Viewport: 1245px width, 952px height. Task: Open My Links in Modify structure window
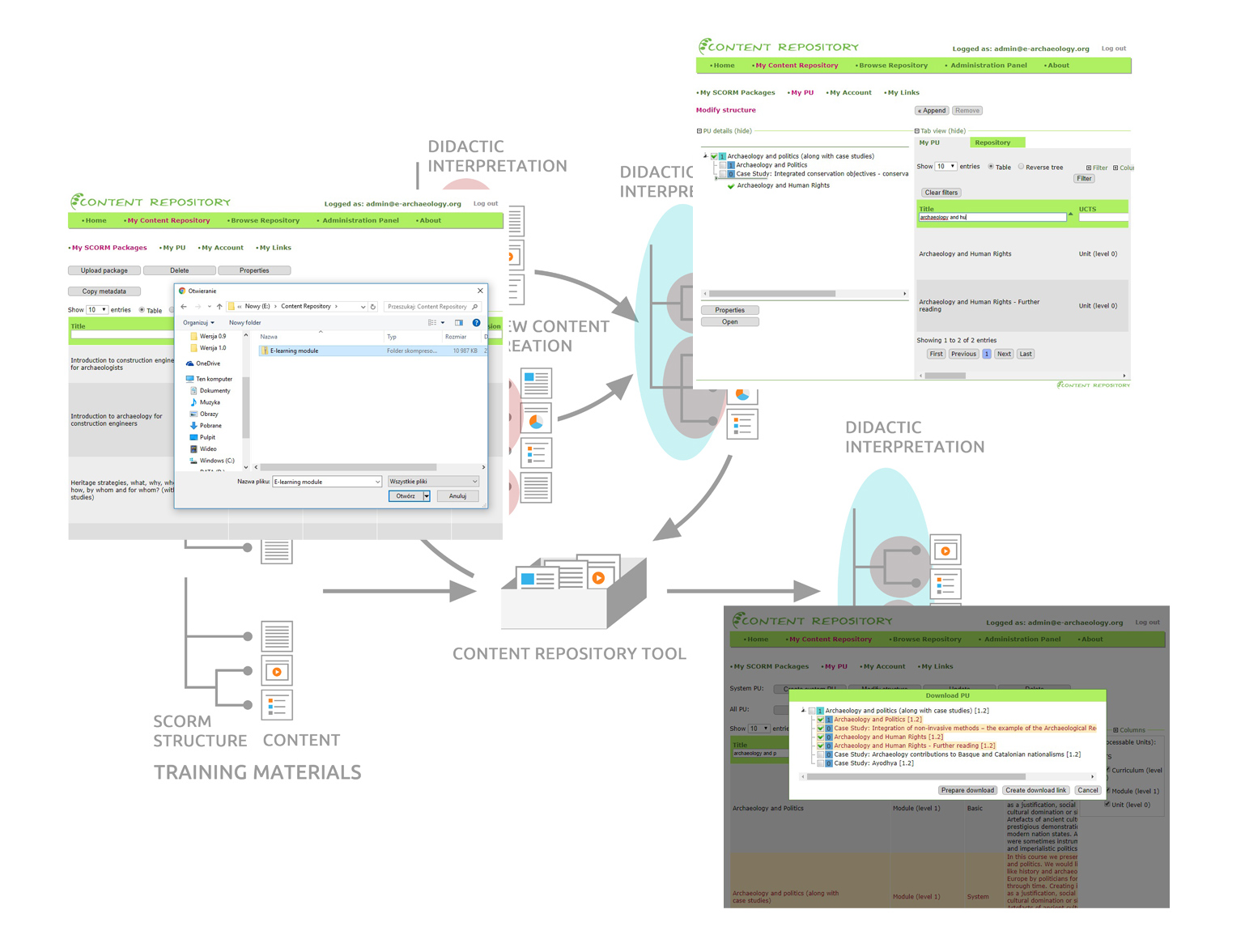pos(902,93)
